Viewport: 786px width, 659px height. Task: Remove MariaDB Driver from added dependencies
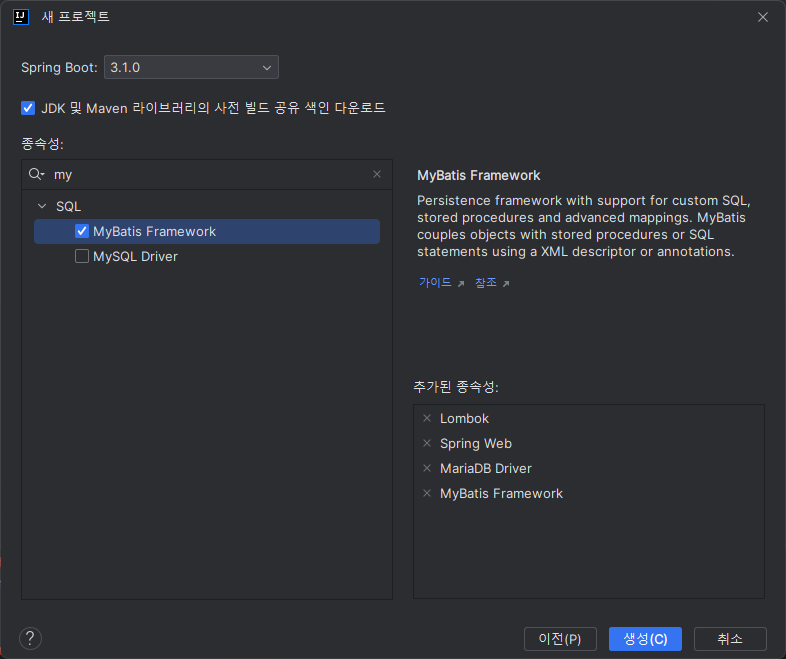pyautogui.click(x=427, y=468)
